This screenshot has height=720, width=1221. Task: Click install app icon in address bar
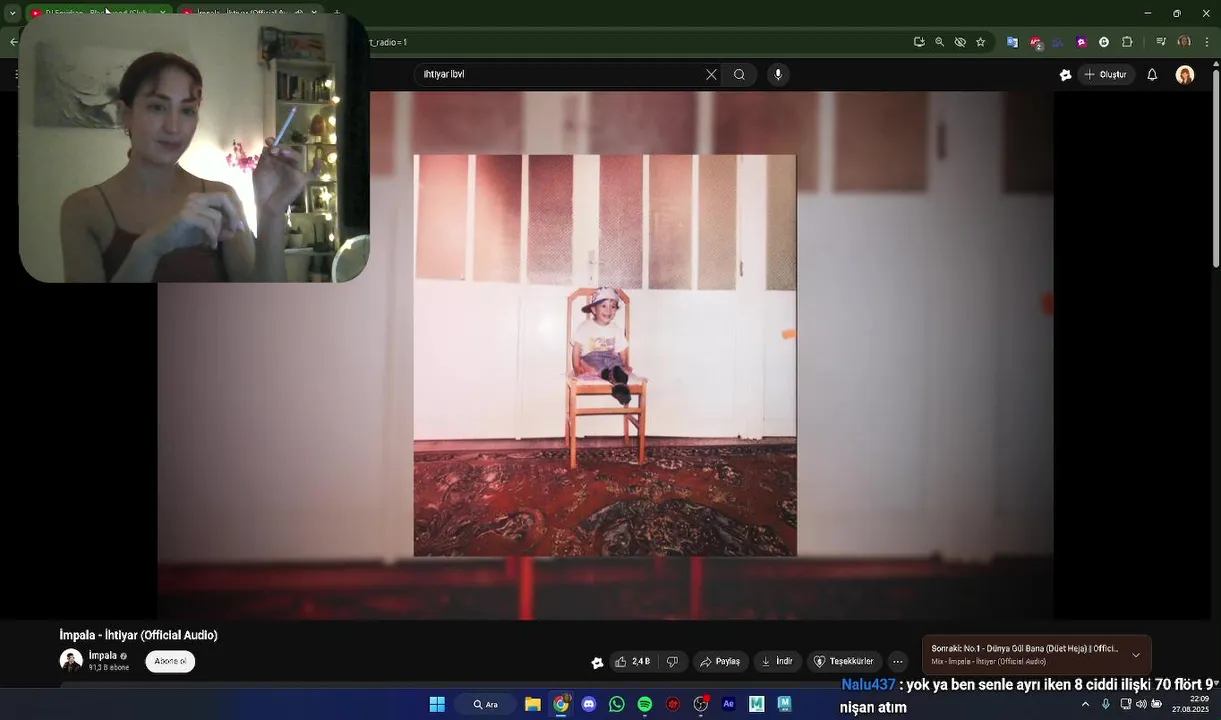pyautogui.click(x=919, y=42)
